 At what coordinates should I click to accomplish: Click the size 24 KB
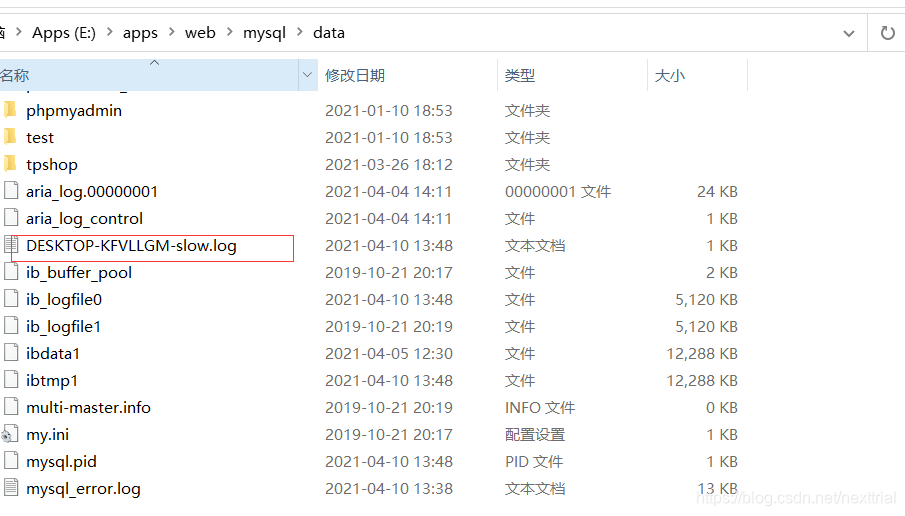pyautogui.click(x=717, y=192)
